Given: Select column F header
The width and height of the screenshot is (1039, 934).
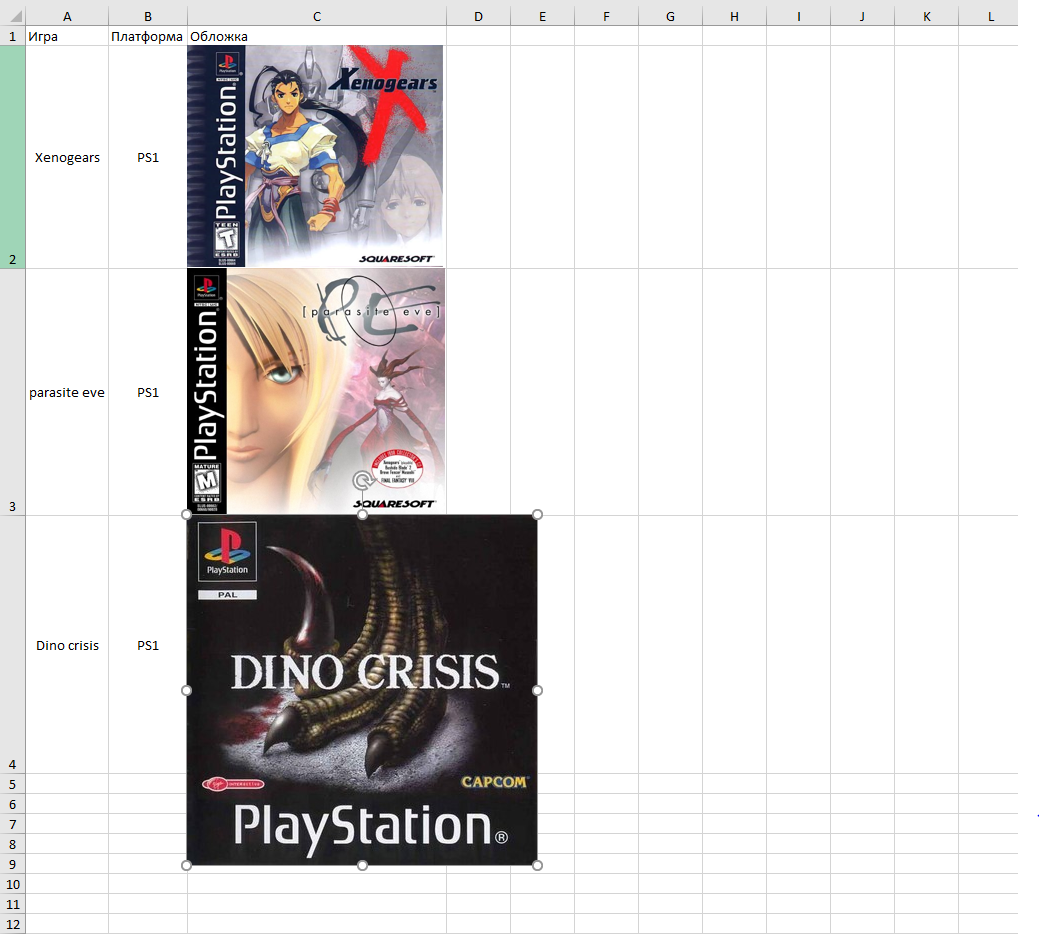Looking at the screenshot, I should pyautogui.click(x=606, y=17).
